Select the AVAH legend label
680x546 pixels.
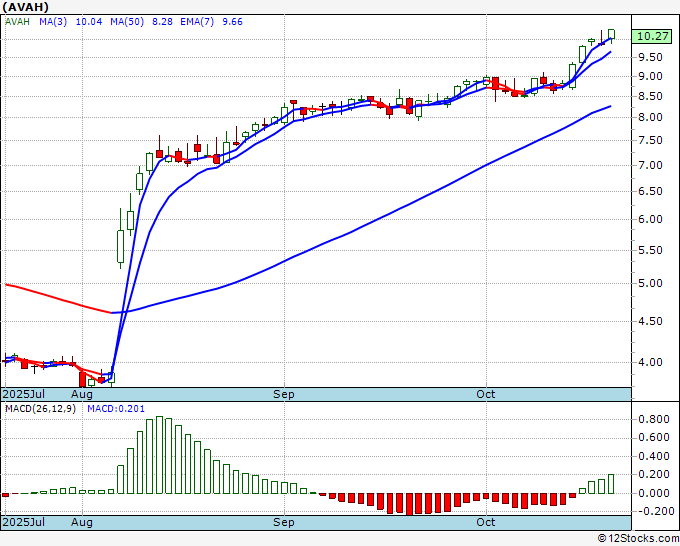[x=17, y=22]
